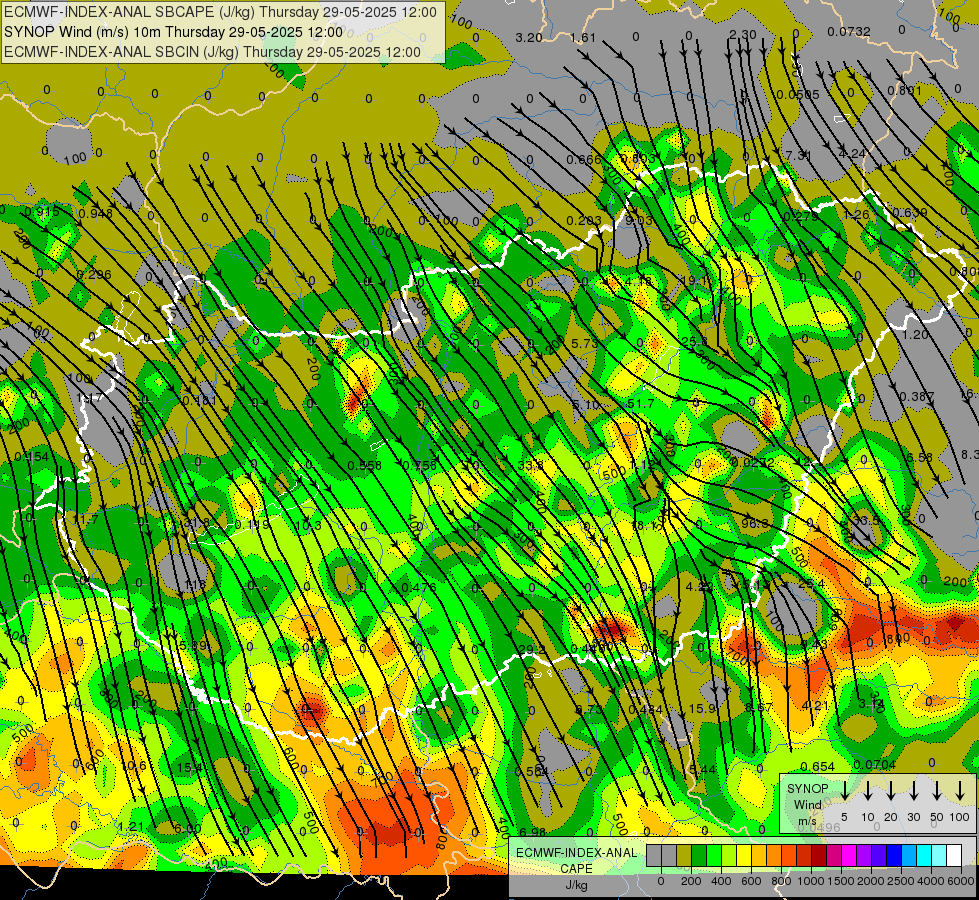The image size is (979, 900).
Task: Click the 6.58 value at right
Action: pyautogui.click(x=920, y=457)
